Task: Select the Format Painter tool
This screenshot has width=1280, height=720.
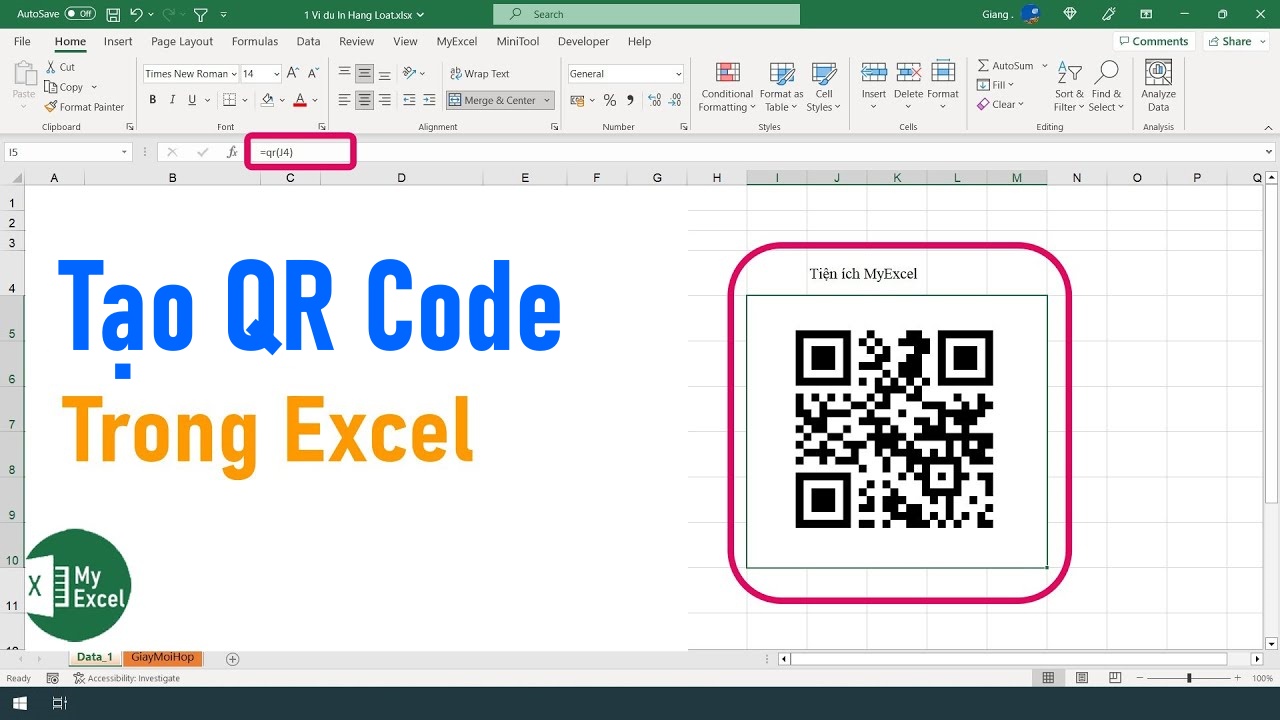Action: pyautogui.click(x=84, y=107)
